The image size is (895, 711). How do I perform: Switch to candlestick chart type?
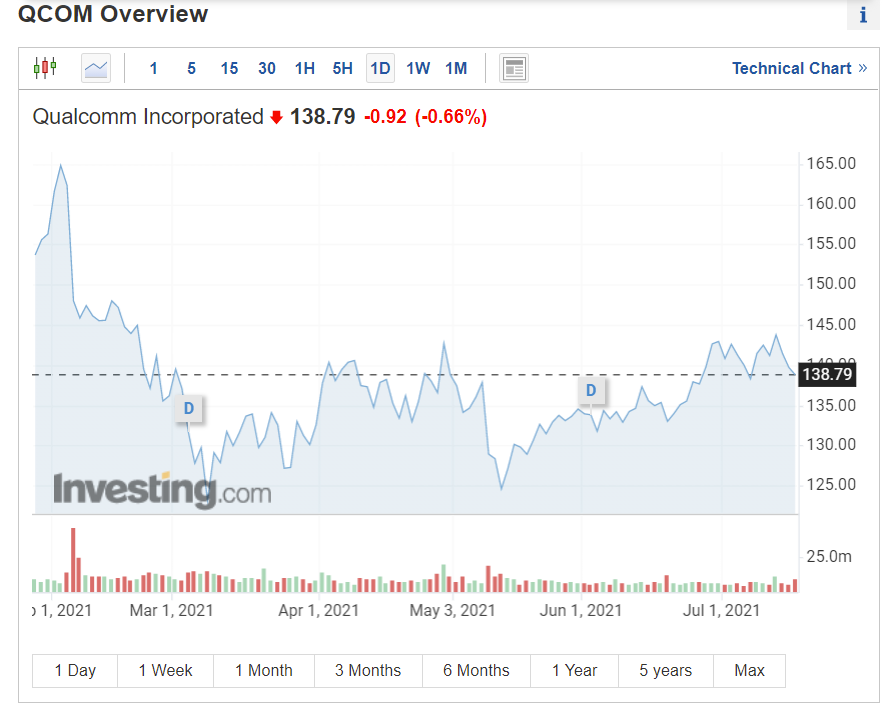point(45,68)
